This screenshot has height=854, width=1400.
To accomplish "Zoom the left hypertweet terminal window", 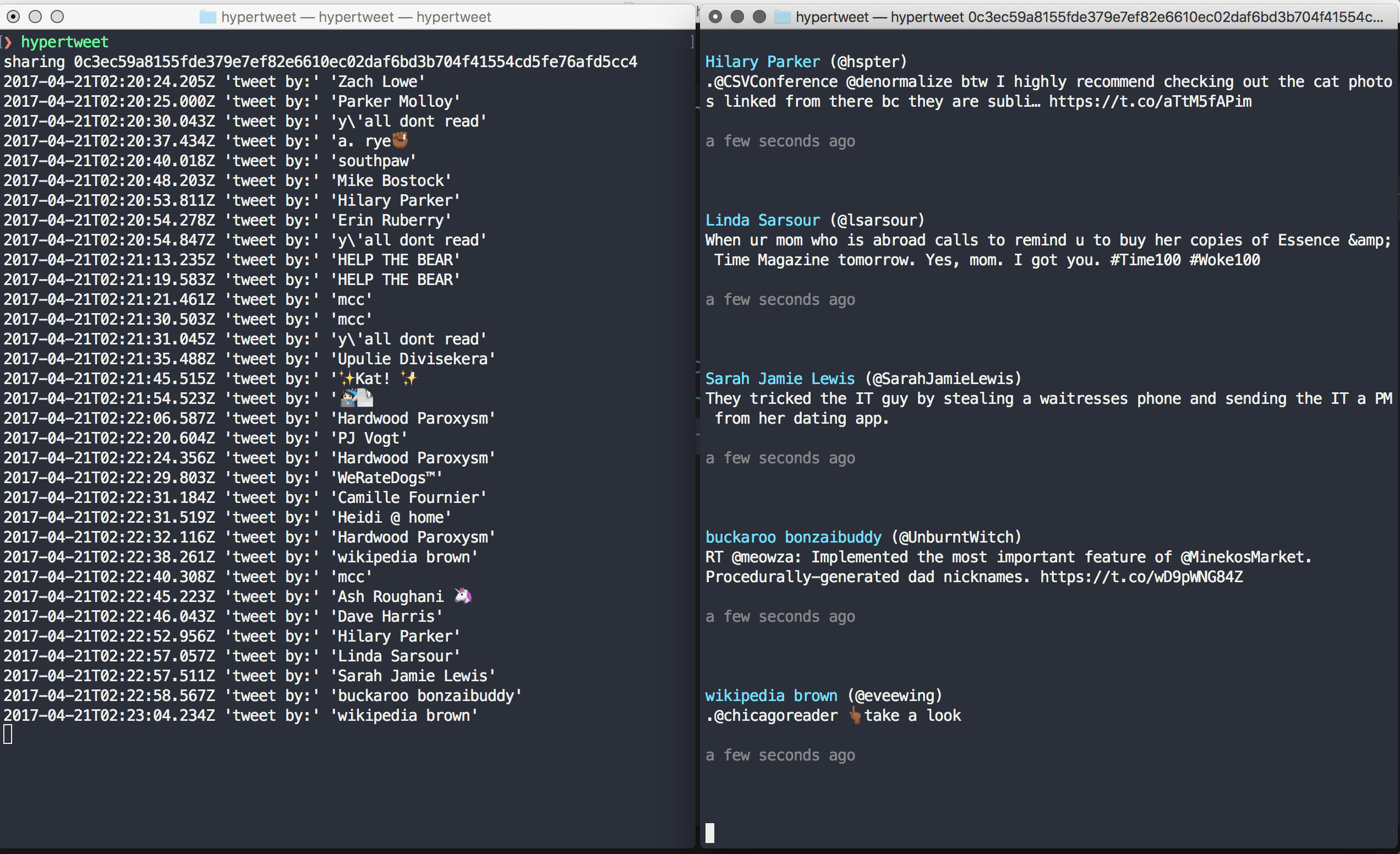I will click(x=57, y=17).
